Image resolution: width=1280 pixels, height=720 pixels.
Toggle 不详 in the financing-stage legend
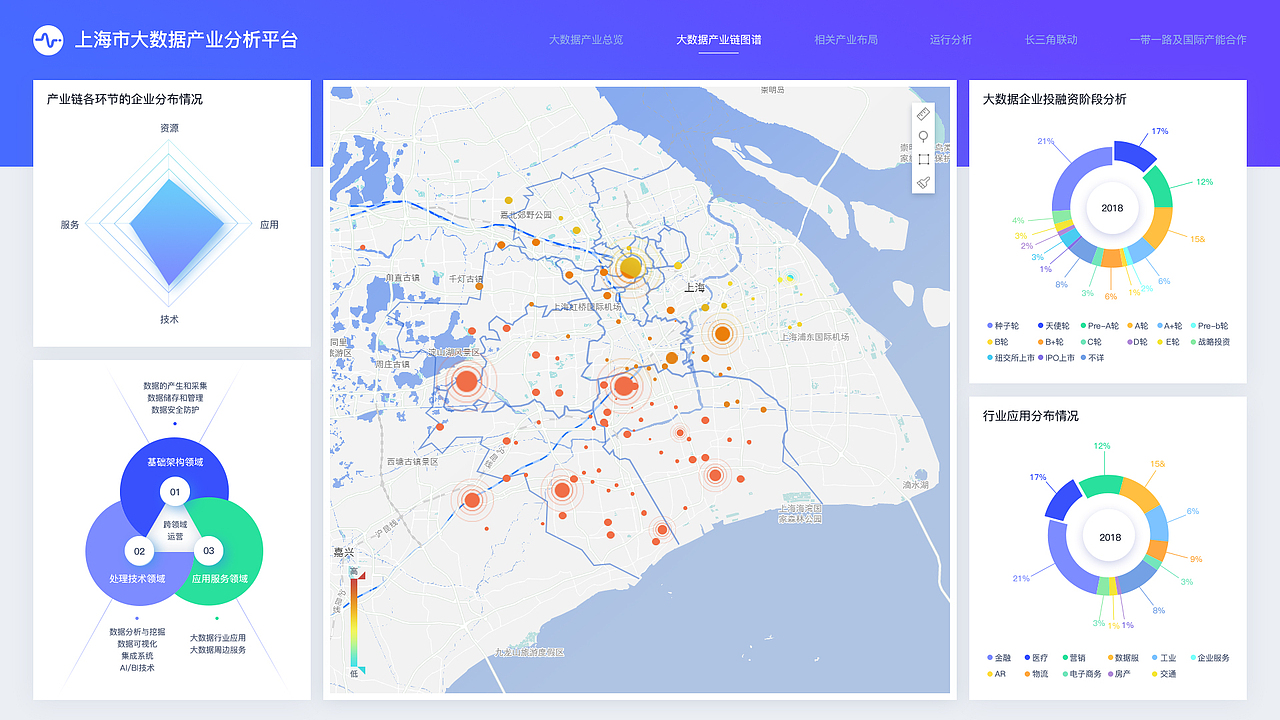point(1092,358)
